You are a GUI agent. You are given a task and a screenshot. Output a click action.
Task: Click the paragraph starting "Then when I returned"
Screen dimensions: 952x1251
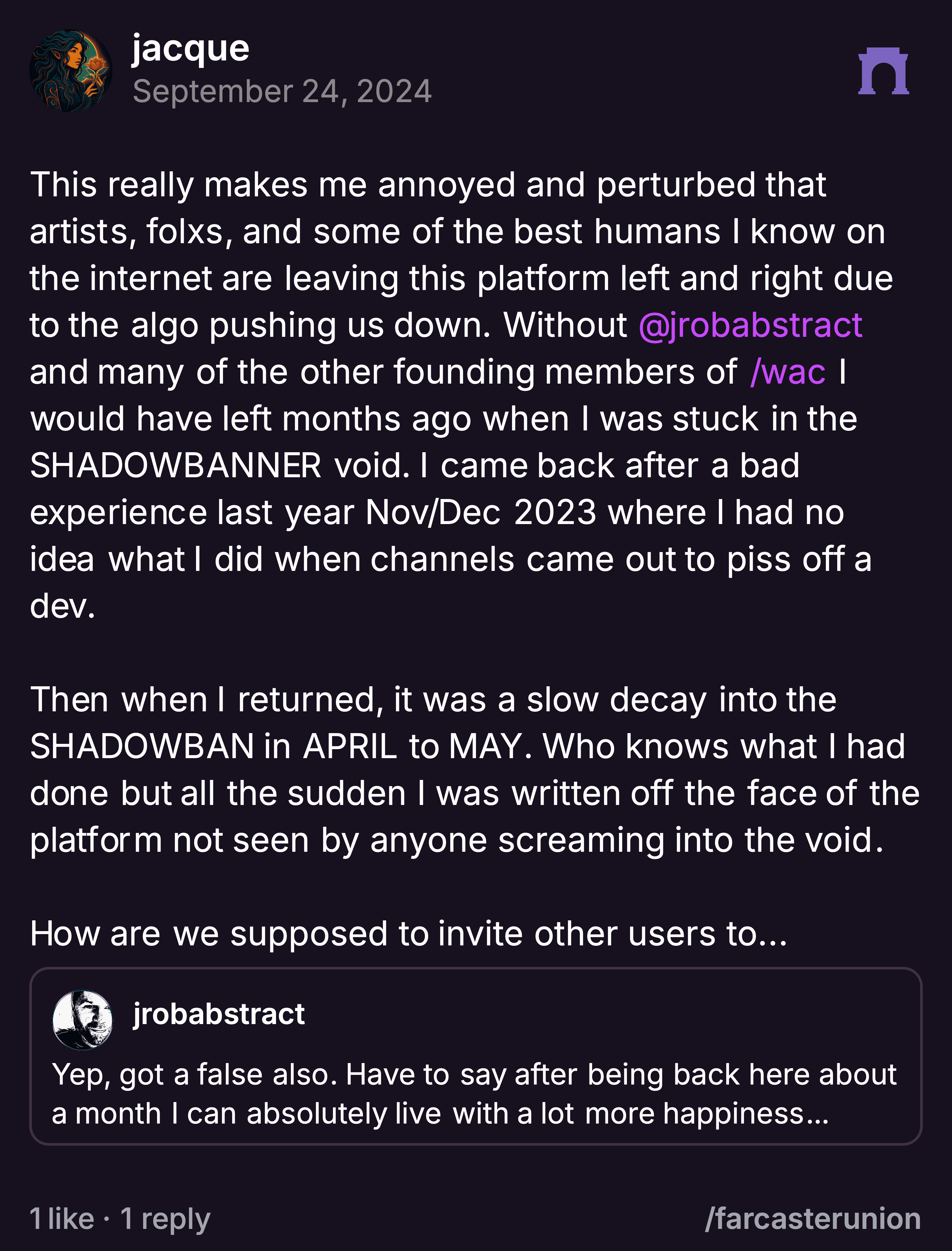pos(475,770)
